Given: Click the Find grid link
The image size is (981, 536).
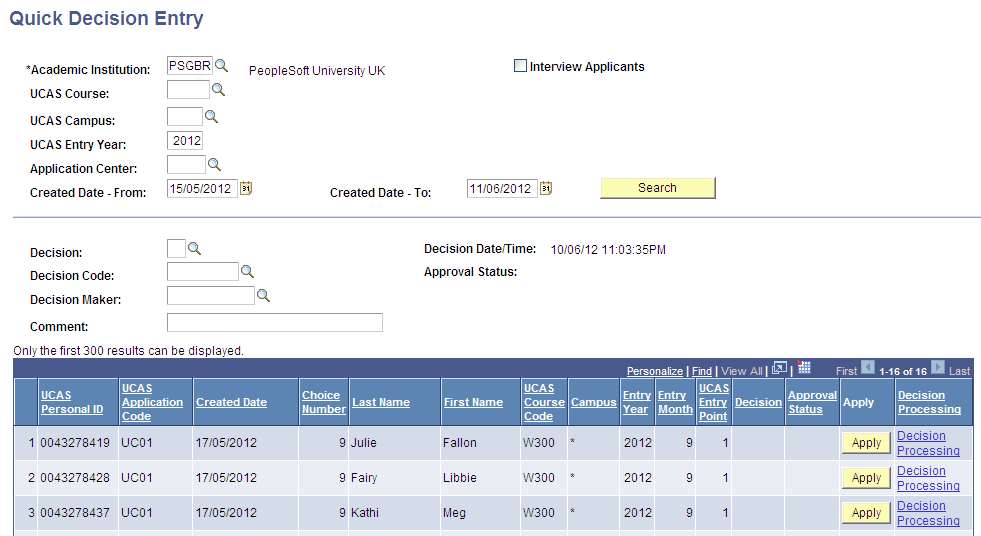Looking at the screenshot, I should coord(702,371).
